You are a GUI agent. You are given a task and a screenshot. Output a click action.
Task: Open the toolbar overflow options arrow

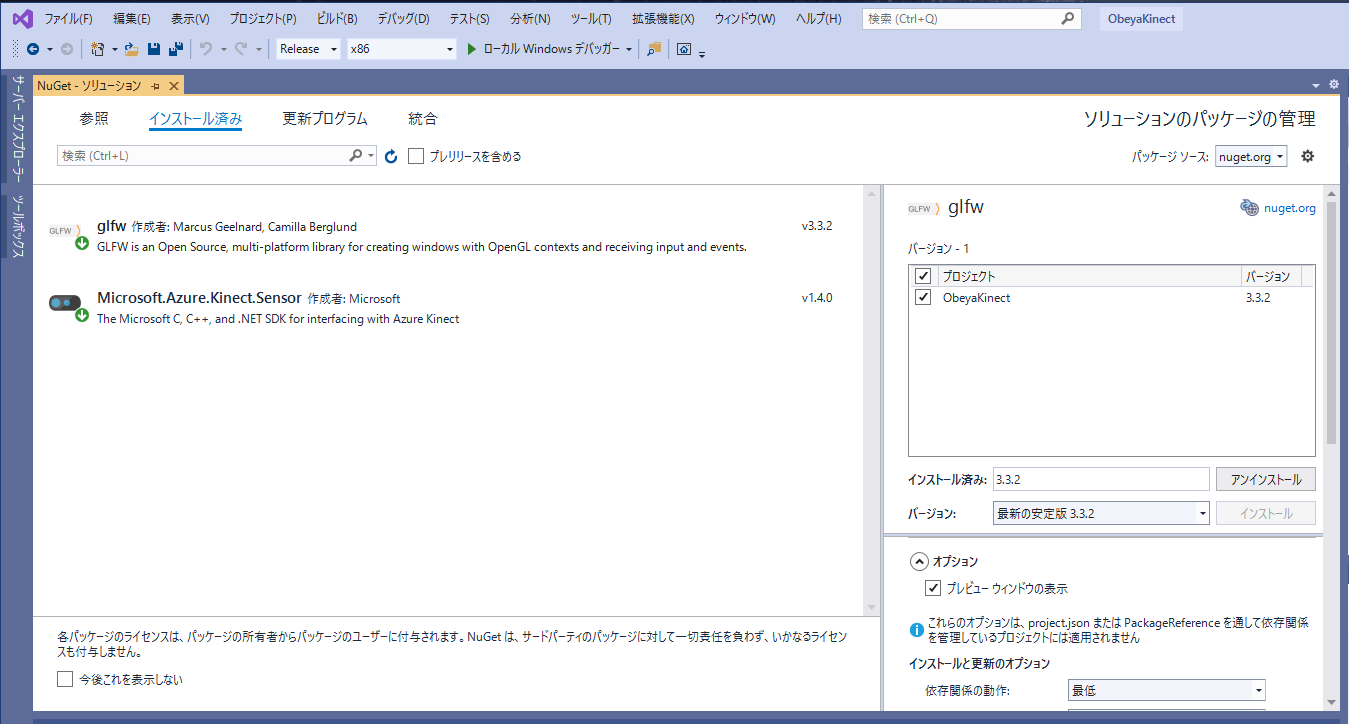702,54
